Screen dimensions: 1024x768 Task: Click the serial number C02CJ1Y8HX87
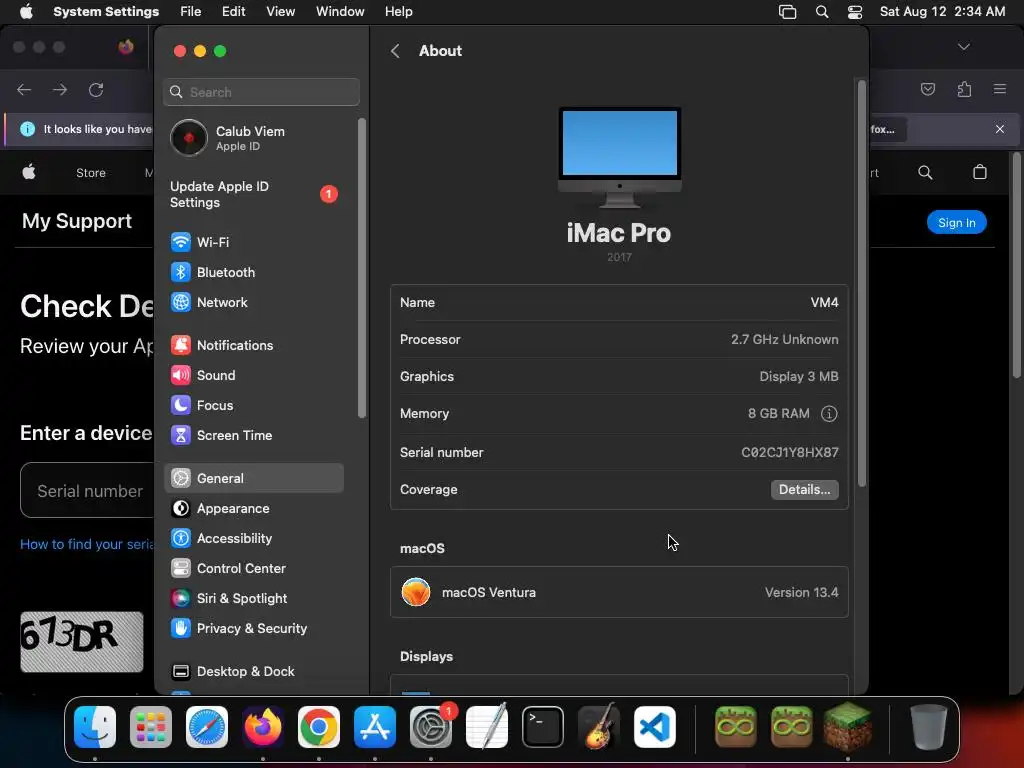(x=790, y=452)
